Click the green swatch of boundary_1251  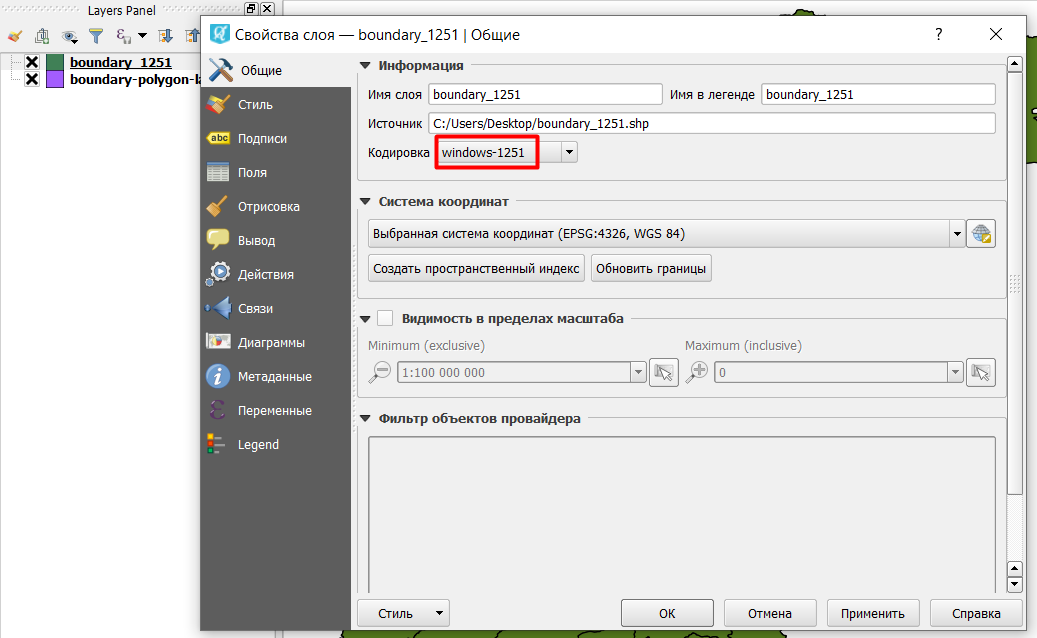pyautogui.click(x=55, y=61)
